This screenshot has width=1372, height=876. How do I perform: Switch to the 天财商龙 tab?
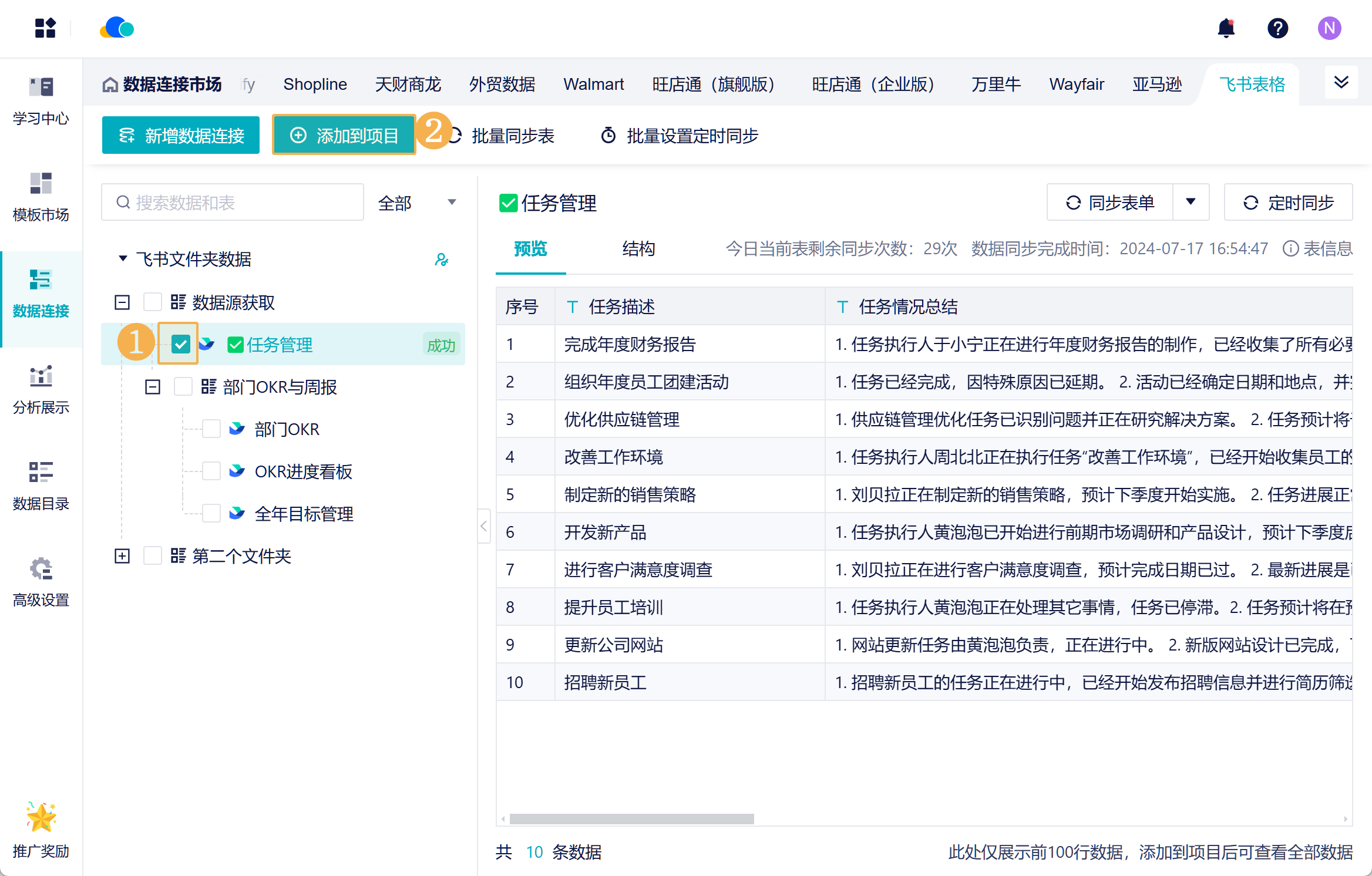pos(408,85)
